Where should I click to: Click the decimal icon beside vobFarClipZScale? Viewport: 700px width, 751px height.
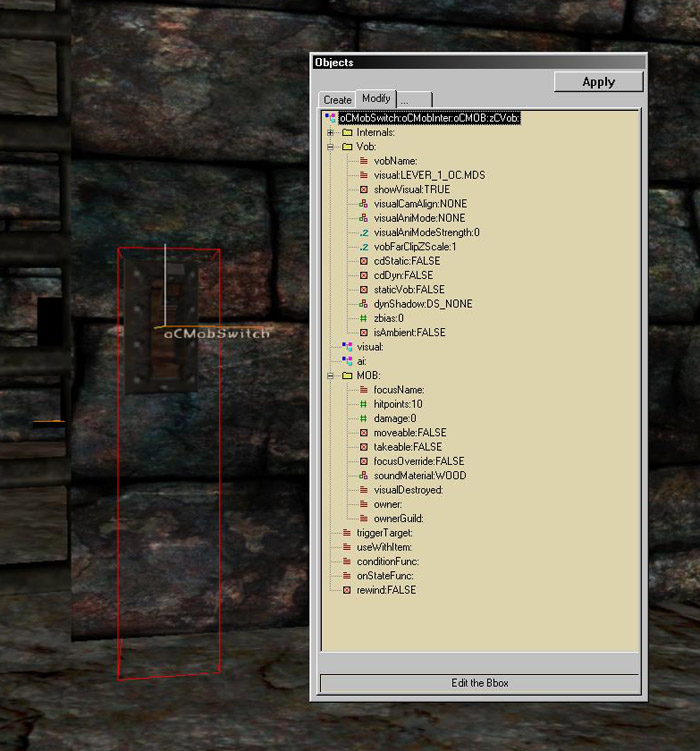(x=364, y=247)
